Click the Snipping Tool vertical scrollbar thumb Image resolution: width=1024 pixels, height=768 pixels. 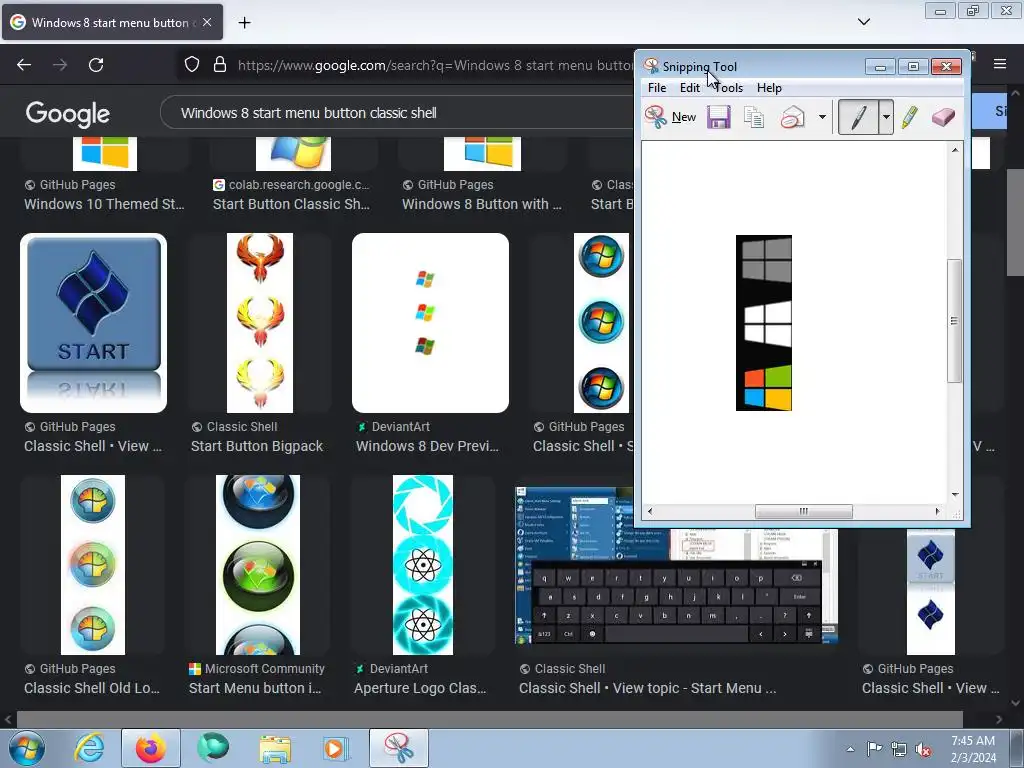954,321
